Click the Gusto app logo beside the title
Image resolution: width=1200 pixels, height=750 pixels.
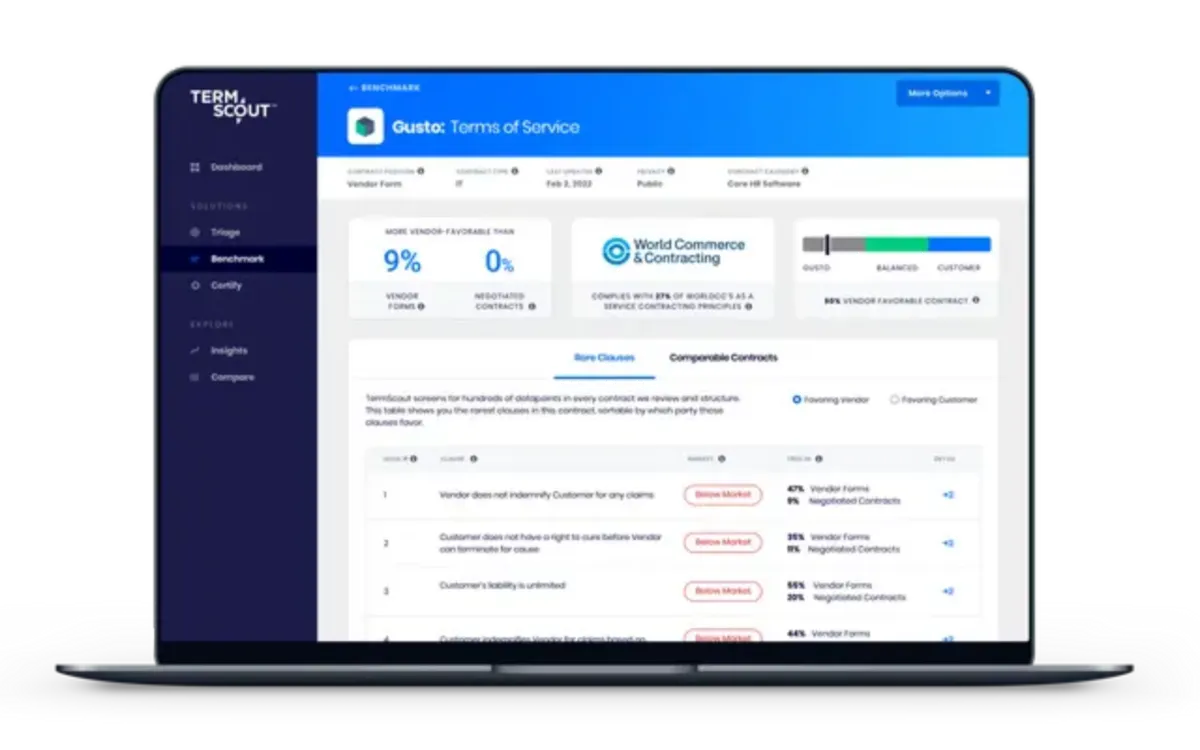[365, 127]
